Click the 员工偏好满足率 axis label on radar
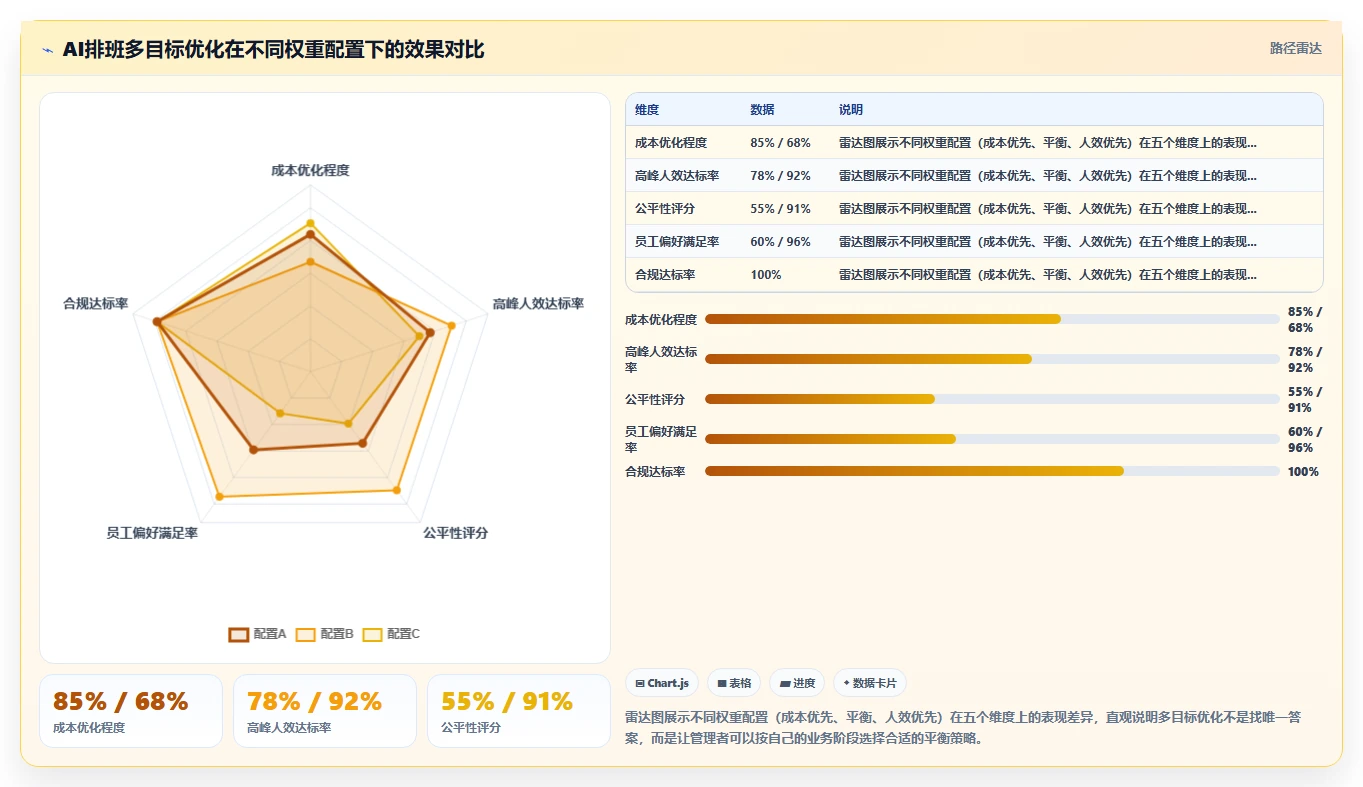 point(152,533)
